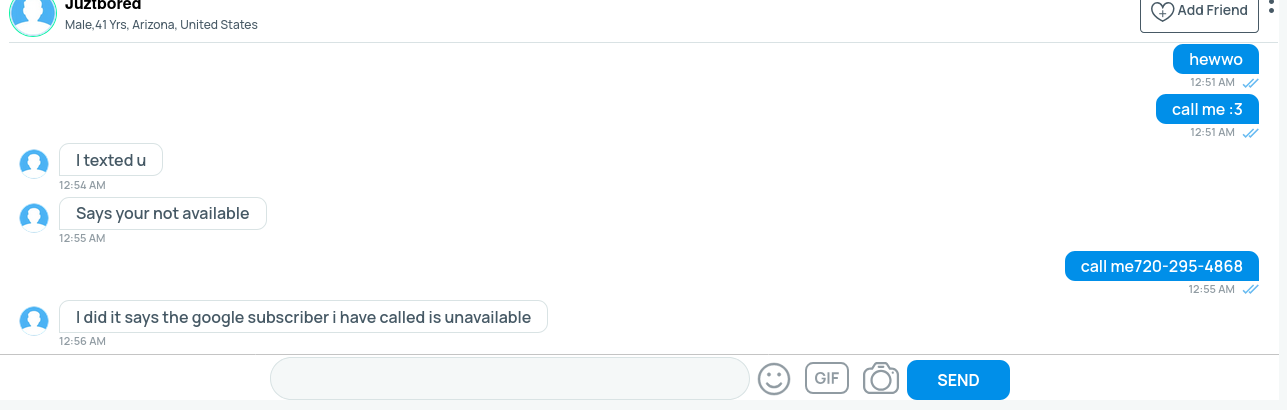Click the google subscriber unavailable message
Image resolution: width=1287 pixels, height=410 pixels.
tap(303, 317)
